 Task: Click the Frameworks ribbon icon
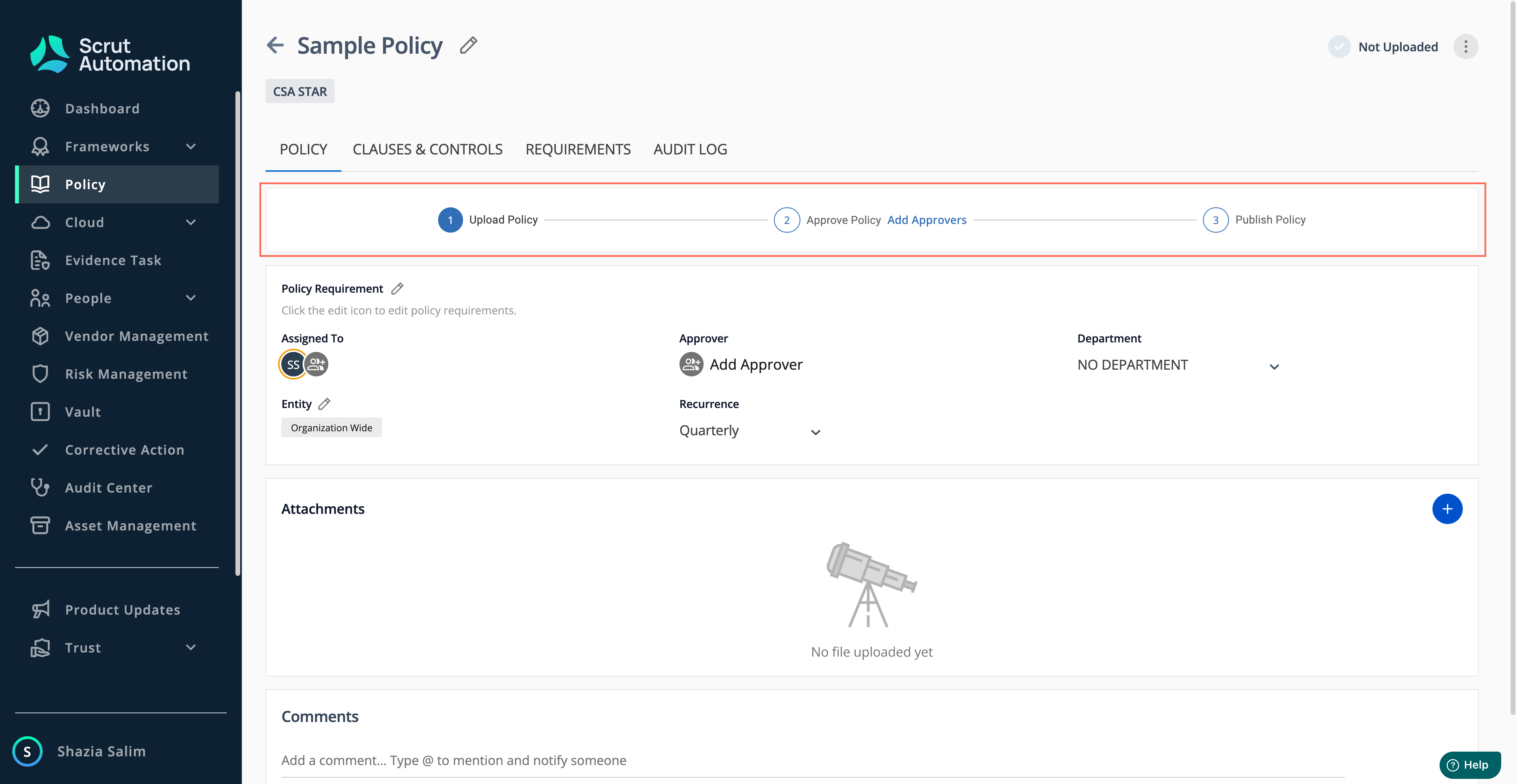(40, 147)
